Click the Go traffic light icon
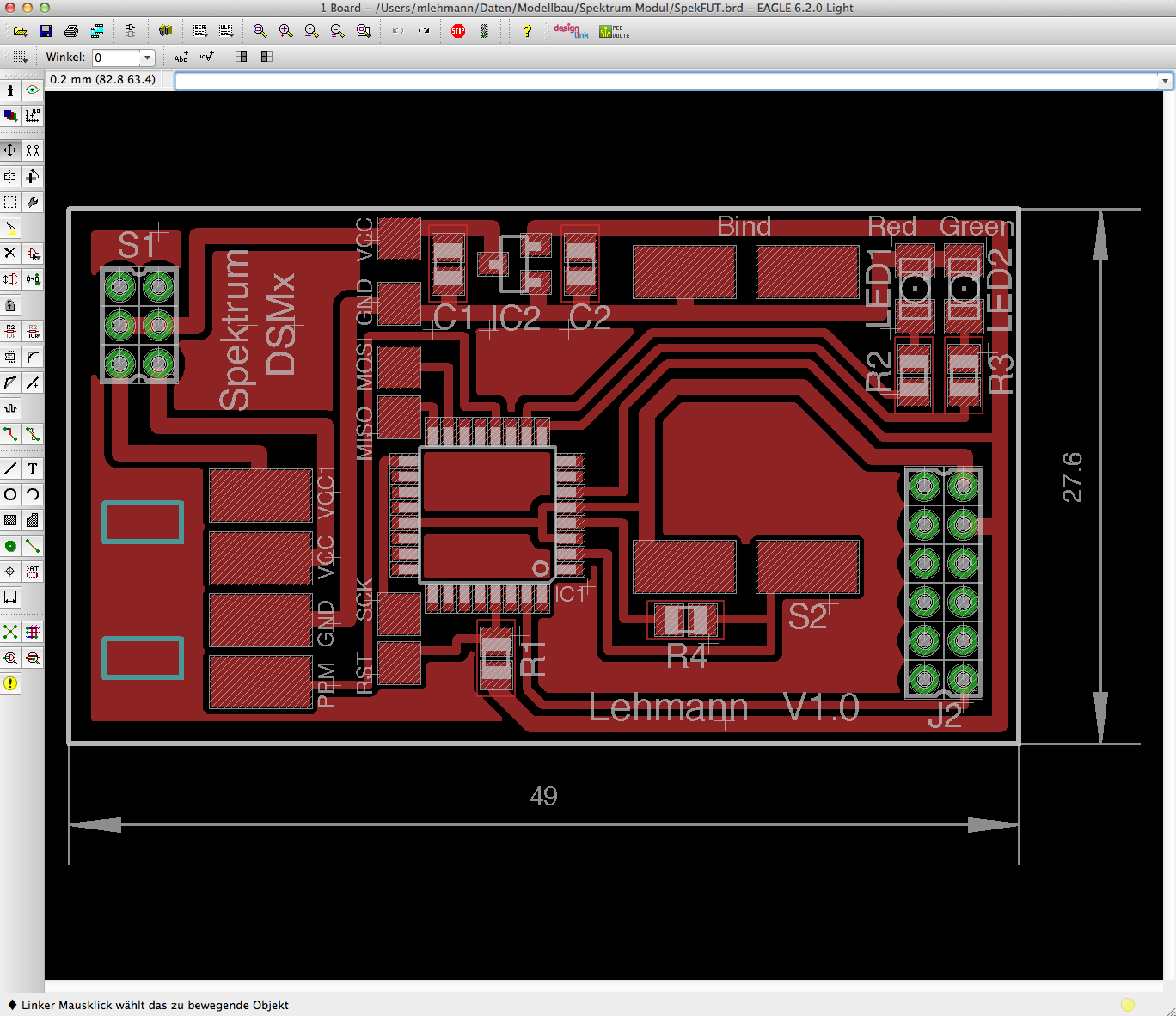 (x=484, y=31)
